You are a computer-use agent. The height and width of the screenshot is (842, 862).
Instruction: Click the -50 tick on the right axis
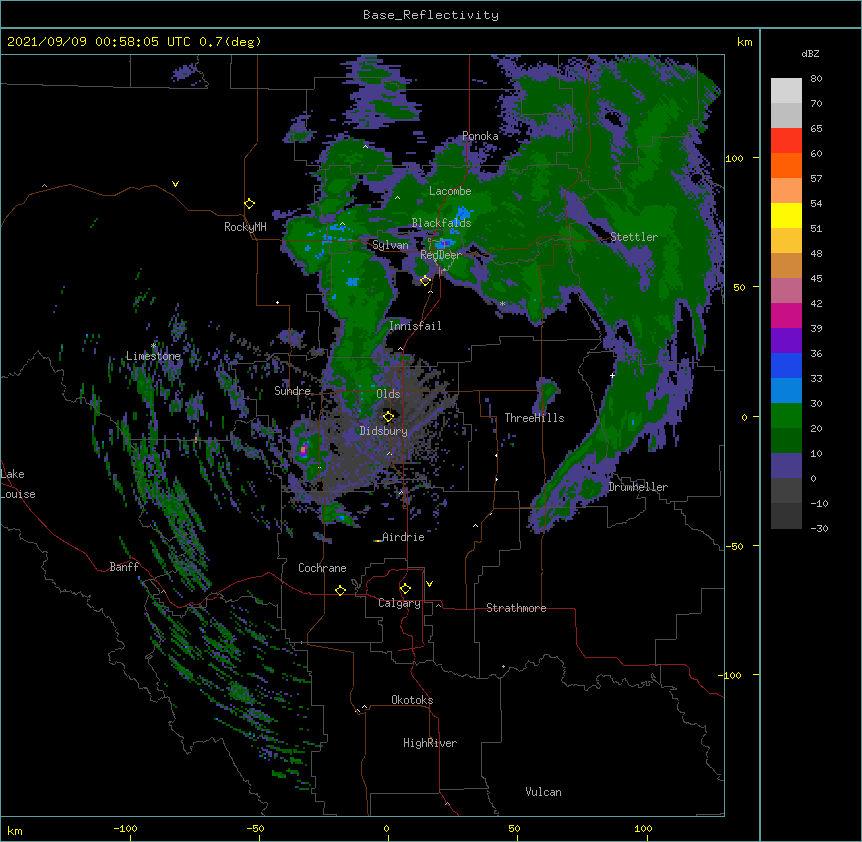point(734,546)
